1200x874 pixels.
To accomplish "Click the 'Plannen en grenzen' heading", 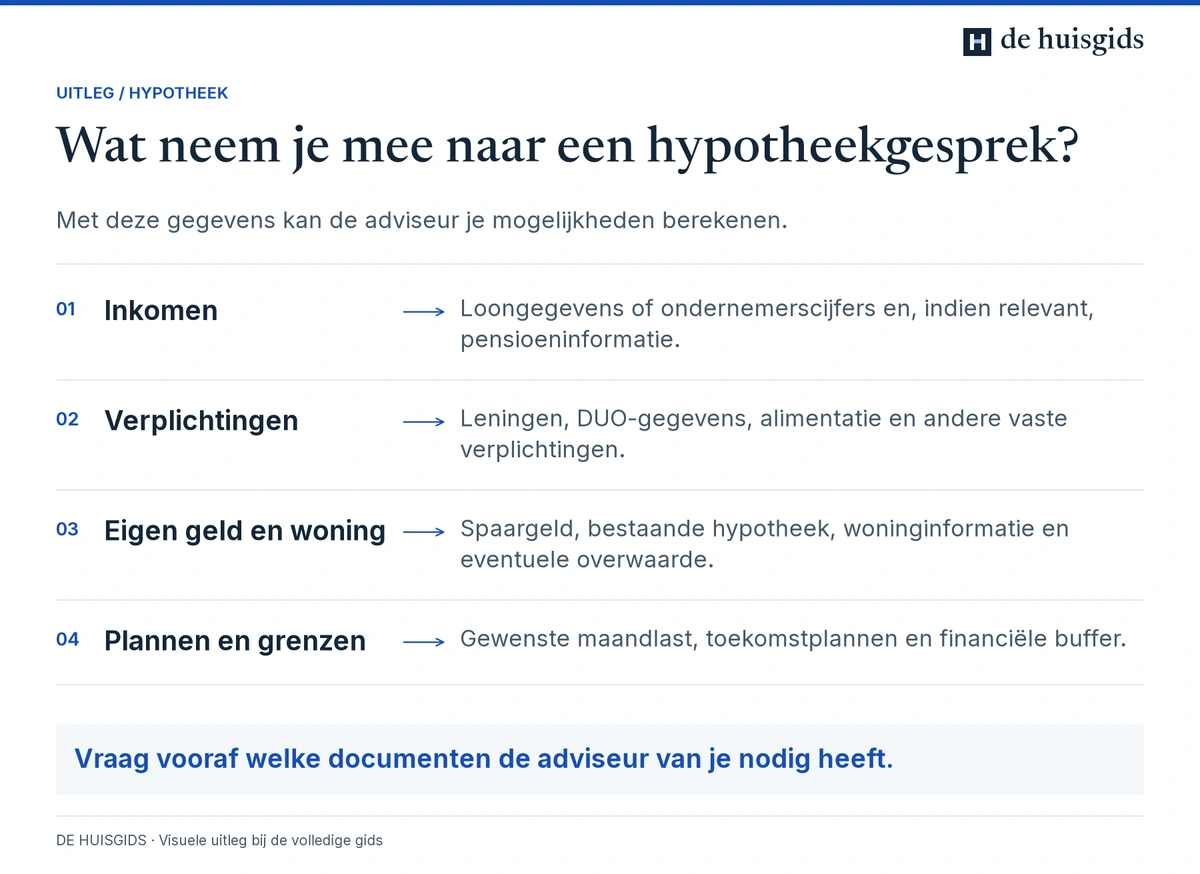I will click(x=235, y=640).
